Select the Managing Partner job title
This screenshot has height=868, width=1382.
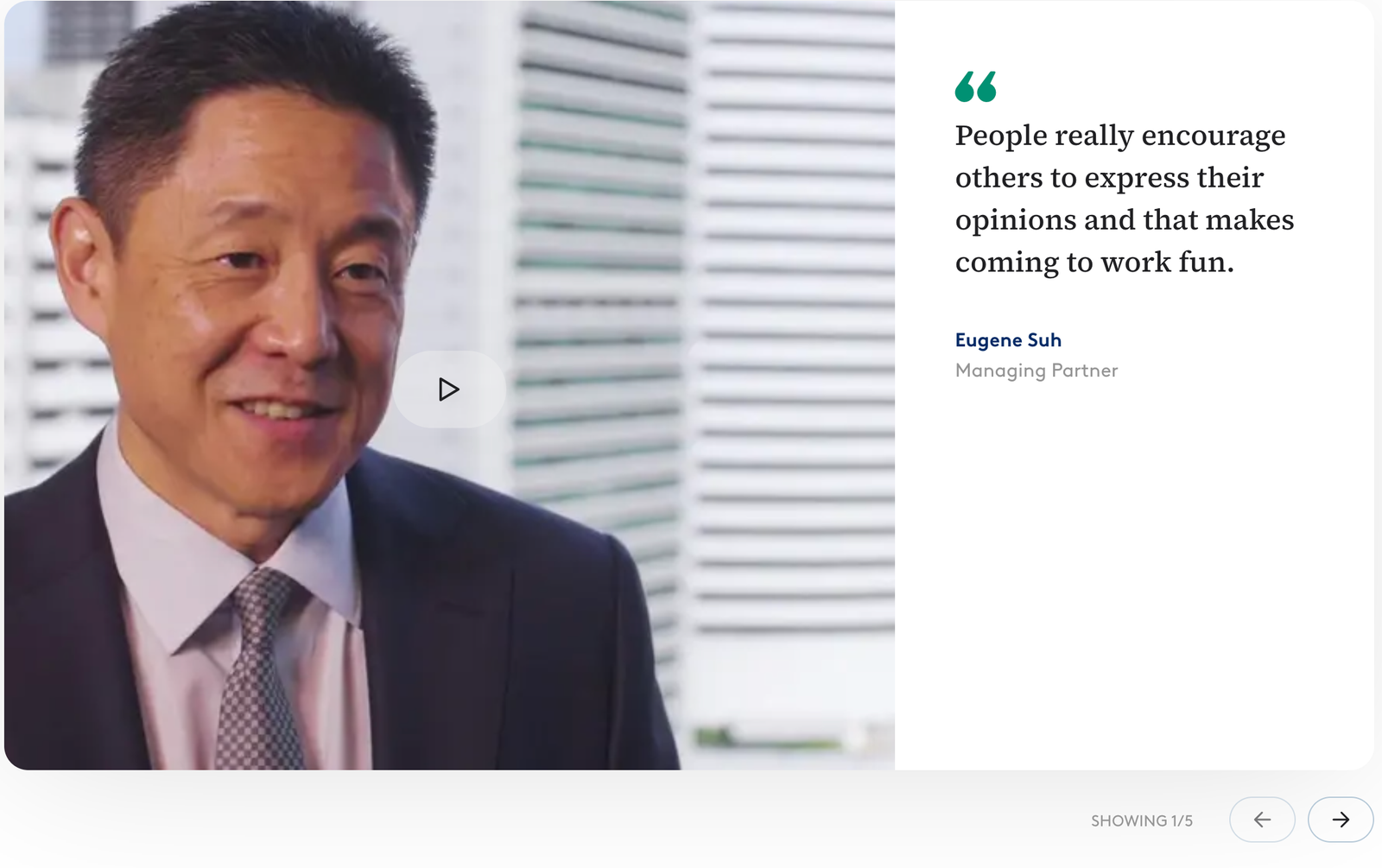(x=1036, y=371)
